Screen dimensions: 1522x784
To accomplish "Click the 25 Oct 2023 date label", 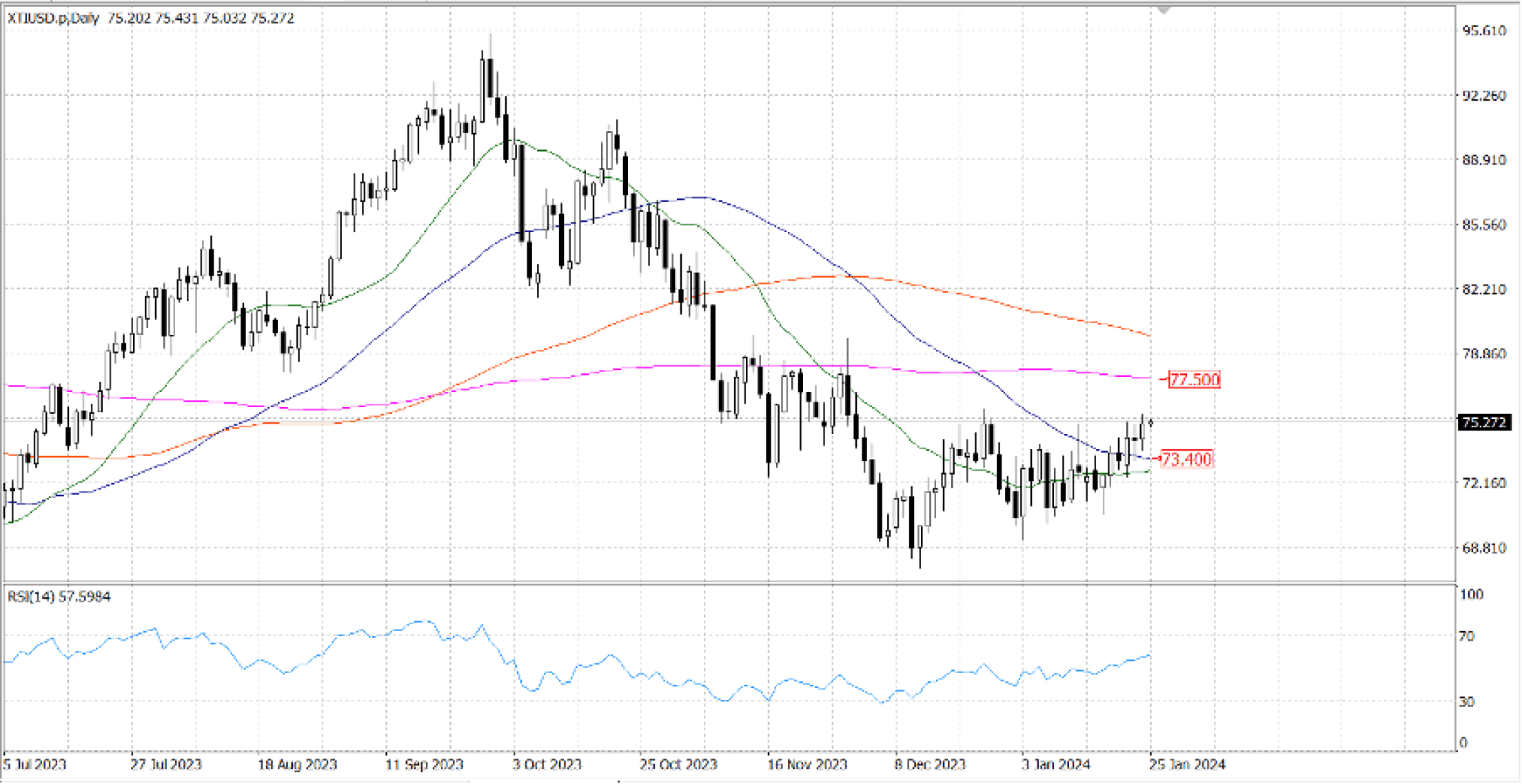I will pos(678,765).
